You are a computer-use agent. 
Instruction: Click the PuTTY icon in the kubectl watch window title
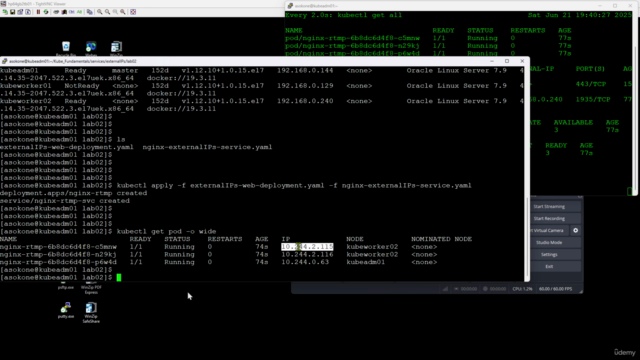coord(290,6)
